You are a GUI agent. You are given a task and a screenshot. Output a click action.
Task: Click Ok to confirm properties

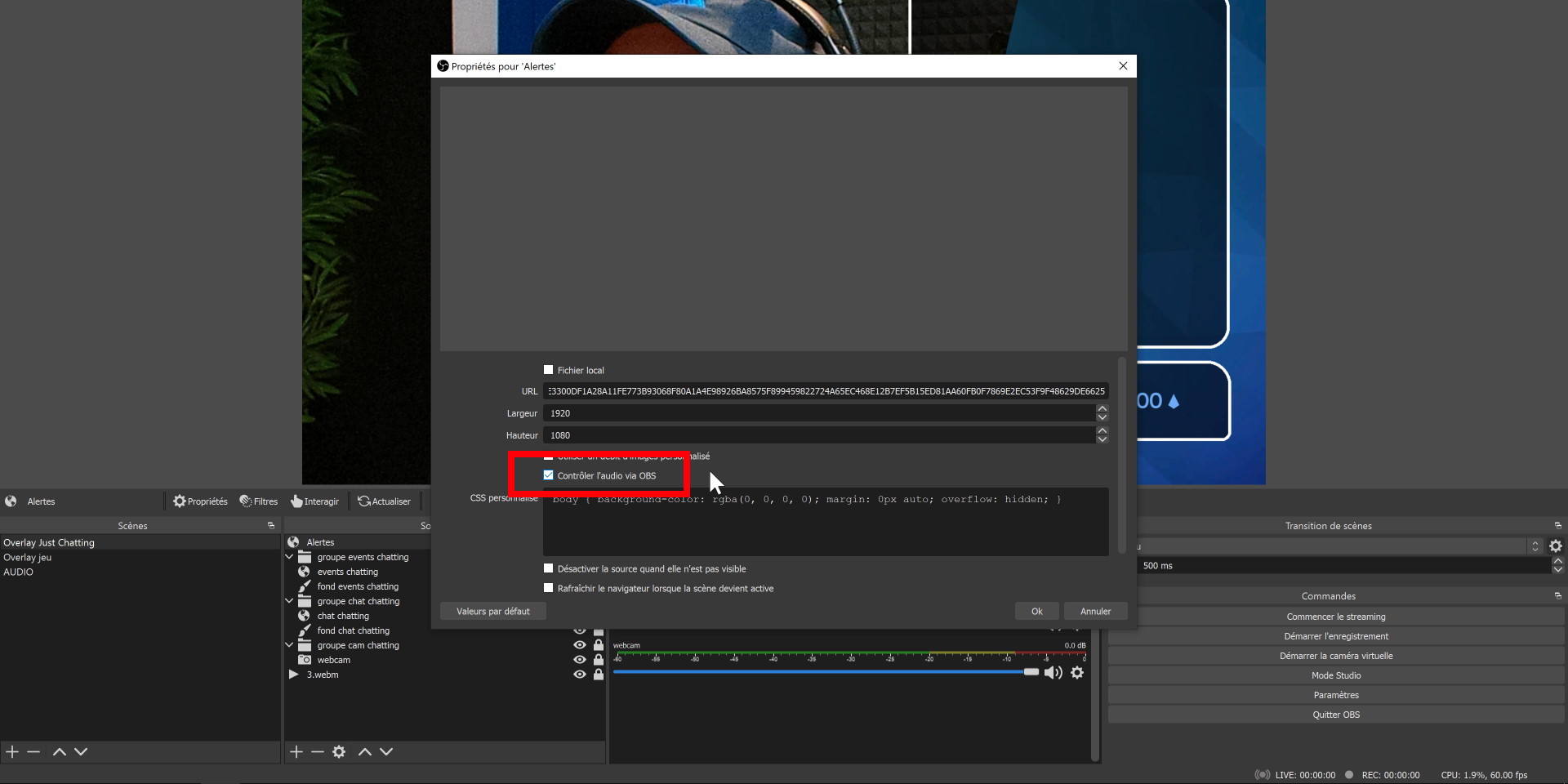pyautogui.click(x=1036, y=611)
